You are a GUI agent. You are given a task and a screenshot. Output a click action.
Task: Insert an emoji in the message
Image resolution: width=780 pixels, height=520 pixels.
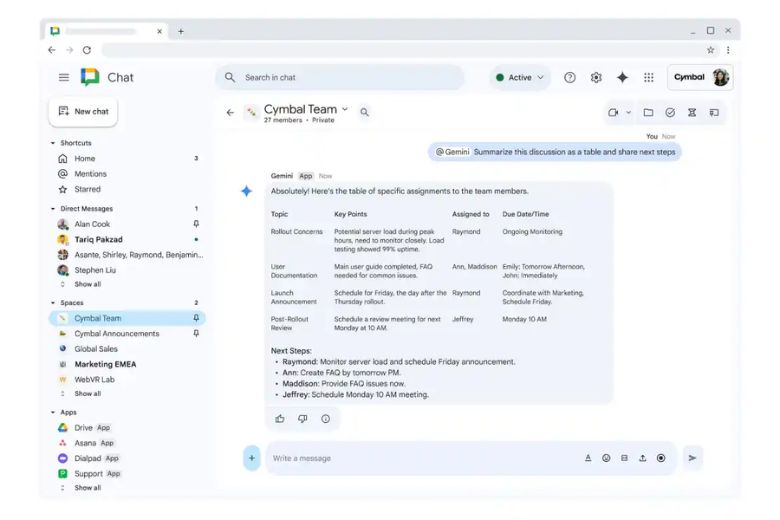click(606, 458)
